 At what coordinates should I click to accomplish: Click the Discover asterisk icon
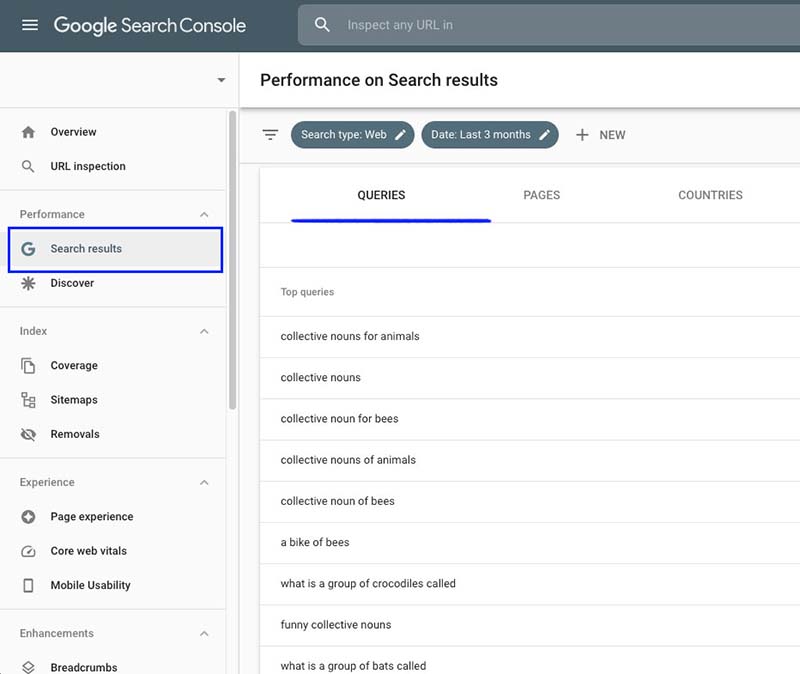coord(28,283)
